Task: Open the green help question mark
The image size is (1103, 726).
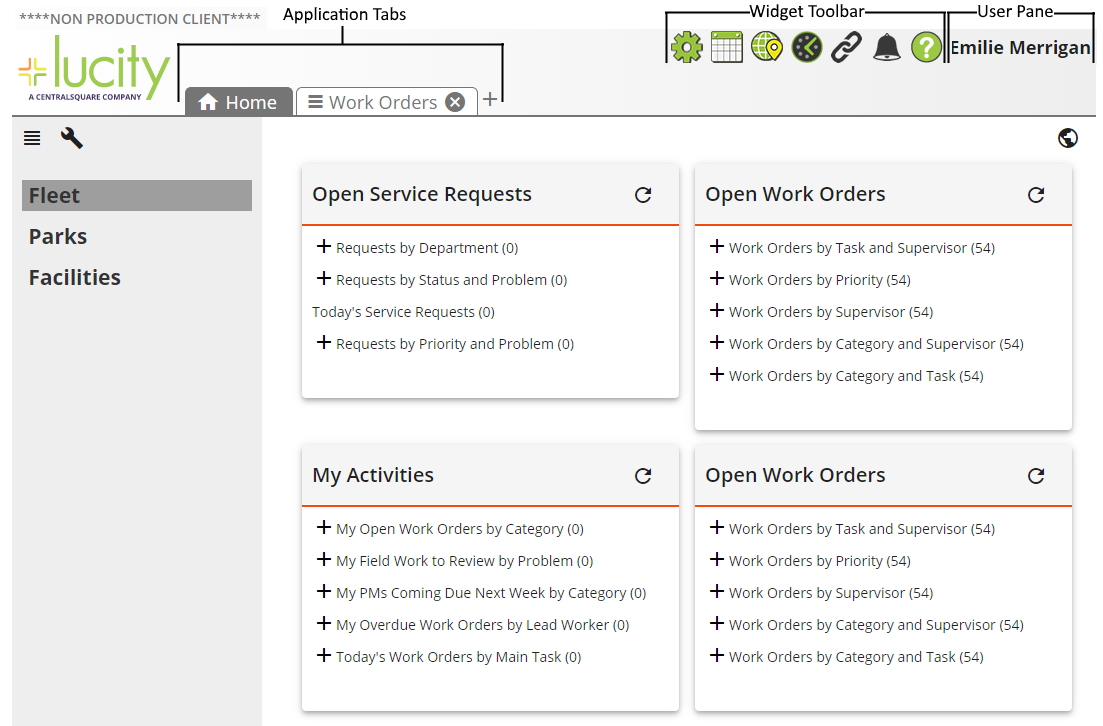Action: 927,47
